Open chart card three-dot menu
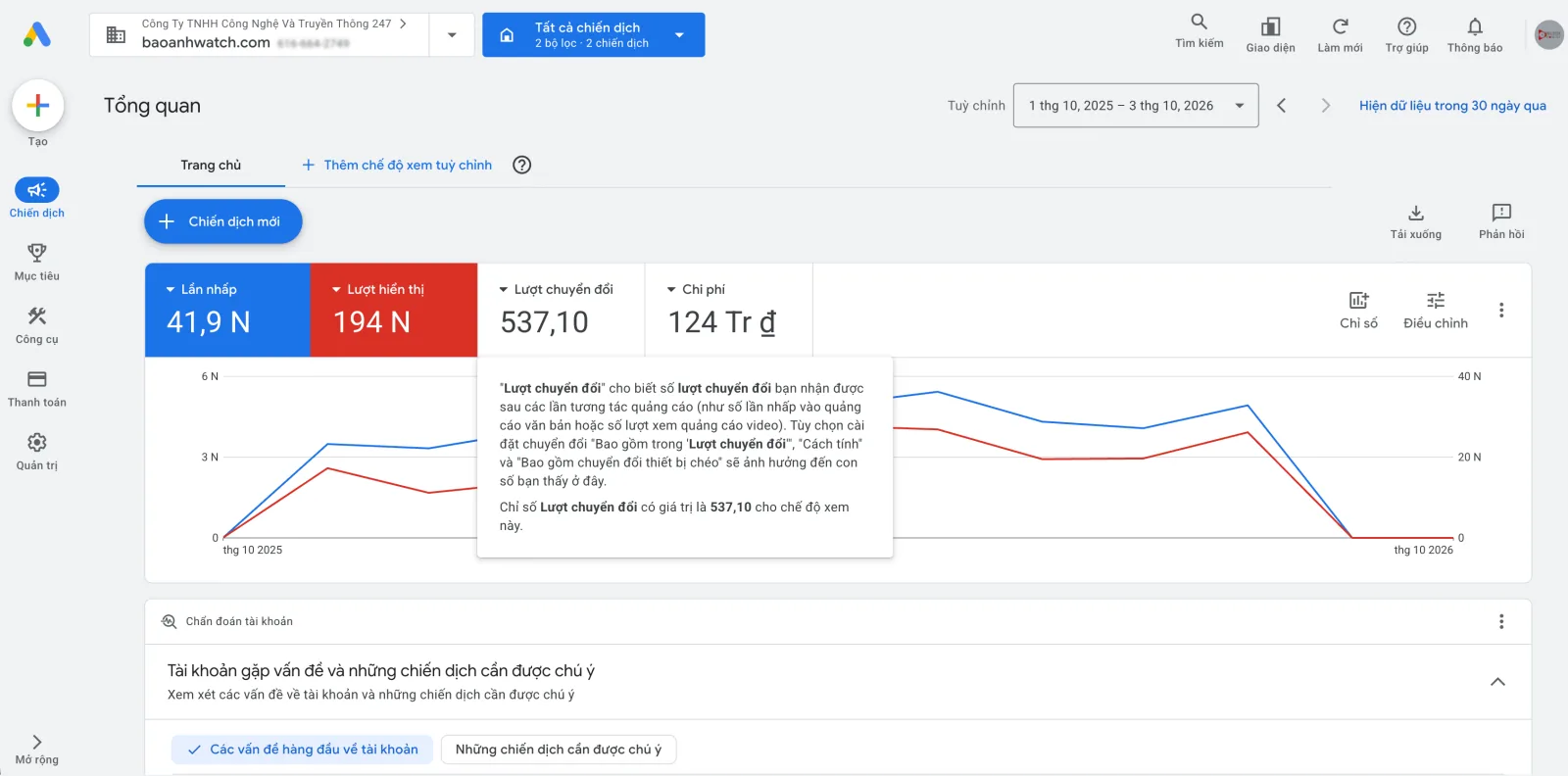Screen dimensions: 1568x776 coord(1501,310)
